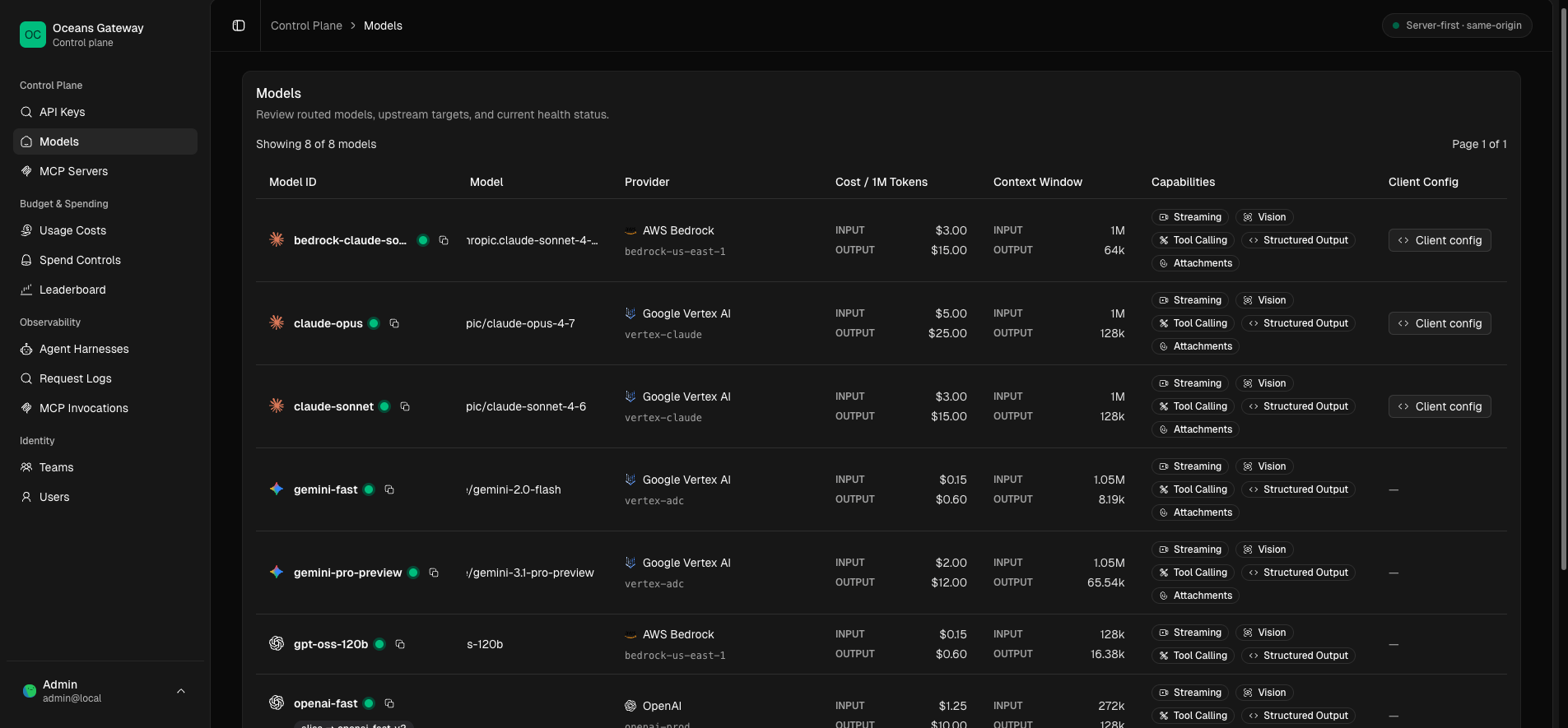Go to Usage Costs

(x=105, y=230)
